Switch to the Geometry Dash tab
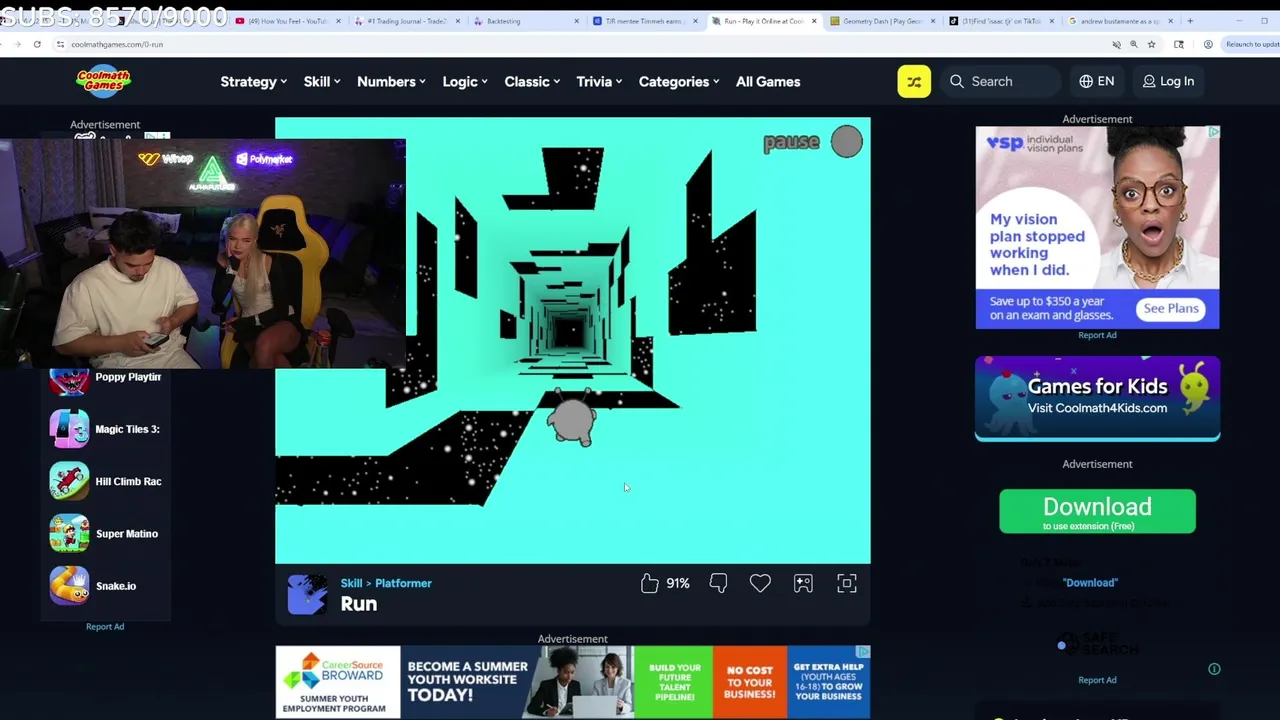 coord(883,21)
